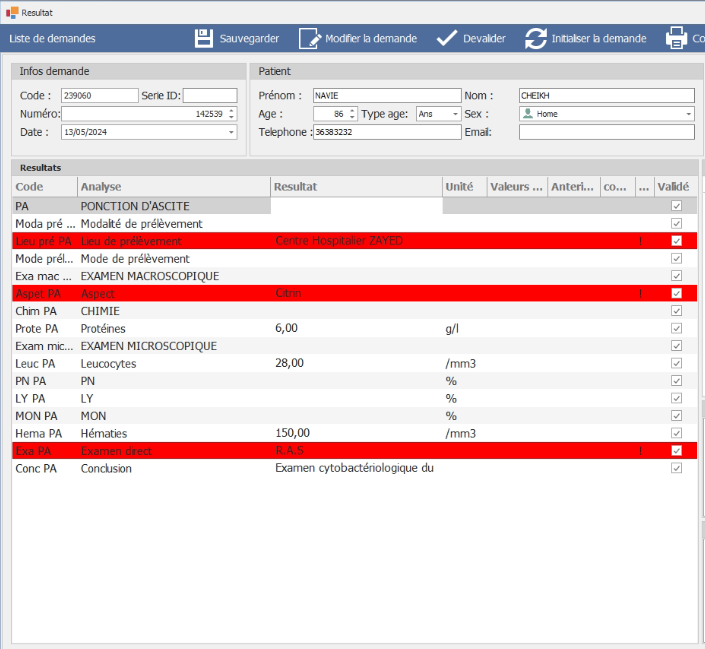Click into the Email input field
Viewport: 705px width, 649px height.
606,132
